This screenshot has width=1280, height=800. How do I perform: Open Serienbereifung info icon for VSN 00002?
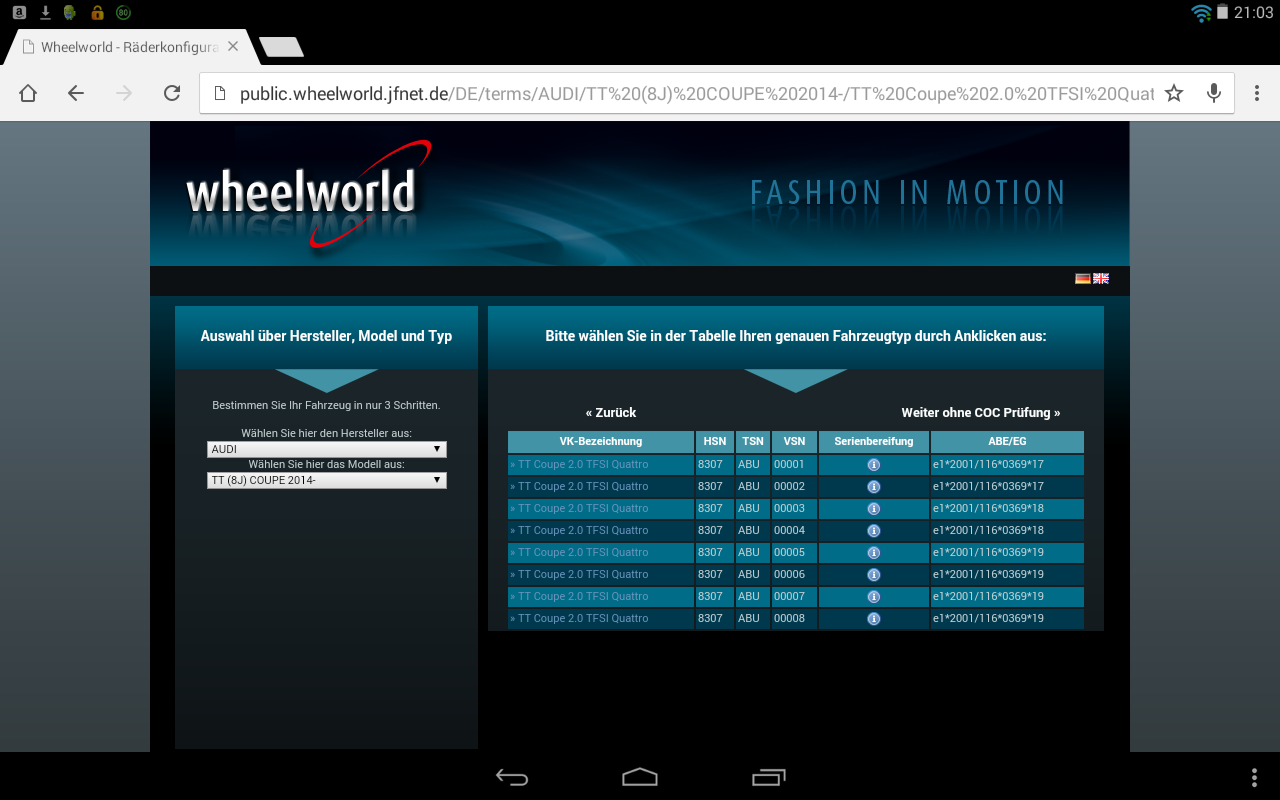[874, 487]
